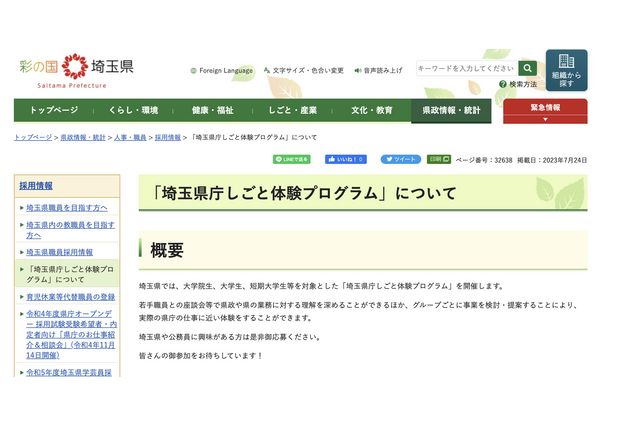
Task: Click トップページ breadcrumb link
Action: click(x=33, y=138)
